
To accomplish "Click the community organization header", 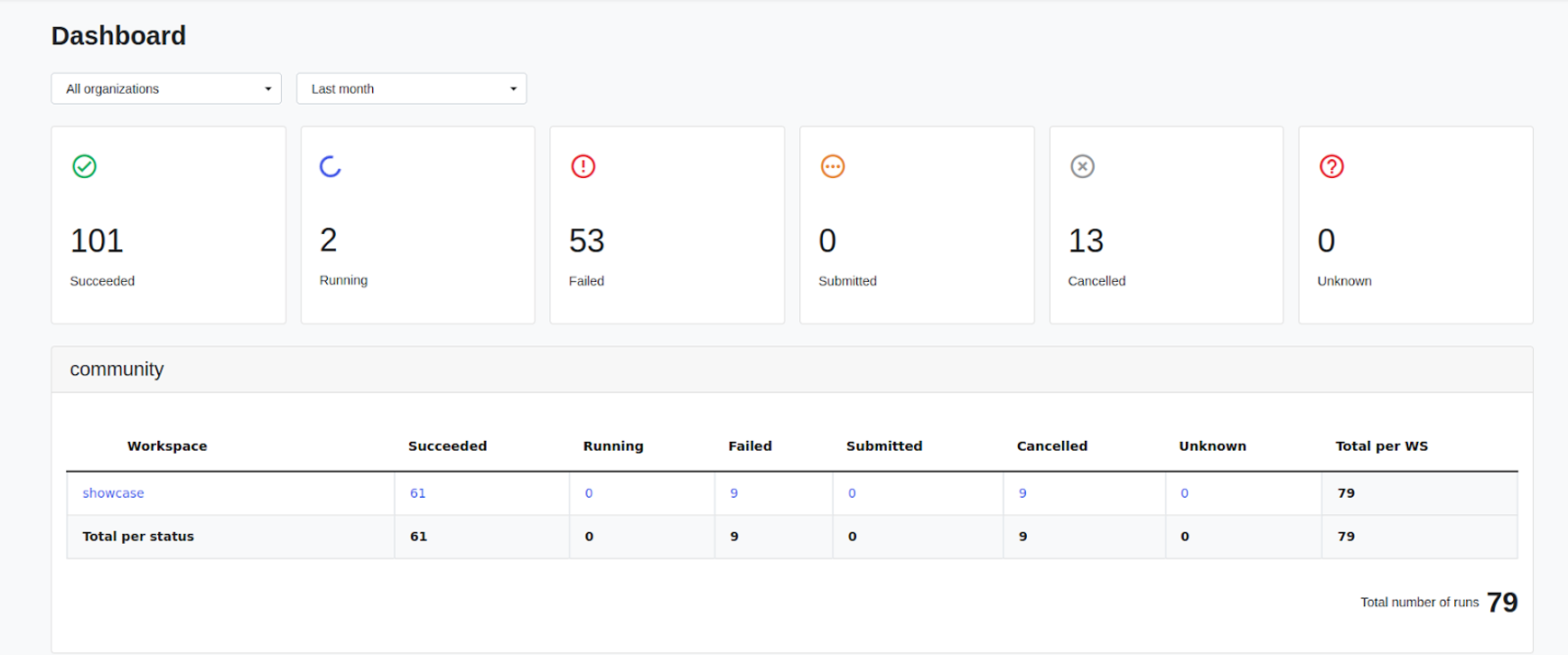I will pyautogui.click(x=792, y=370).
